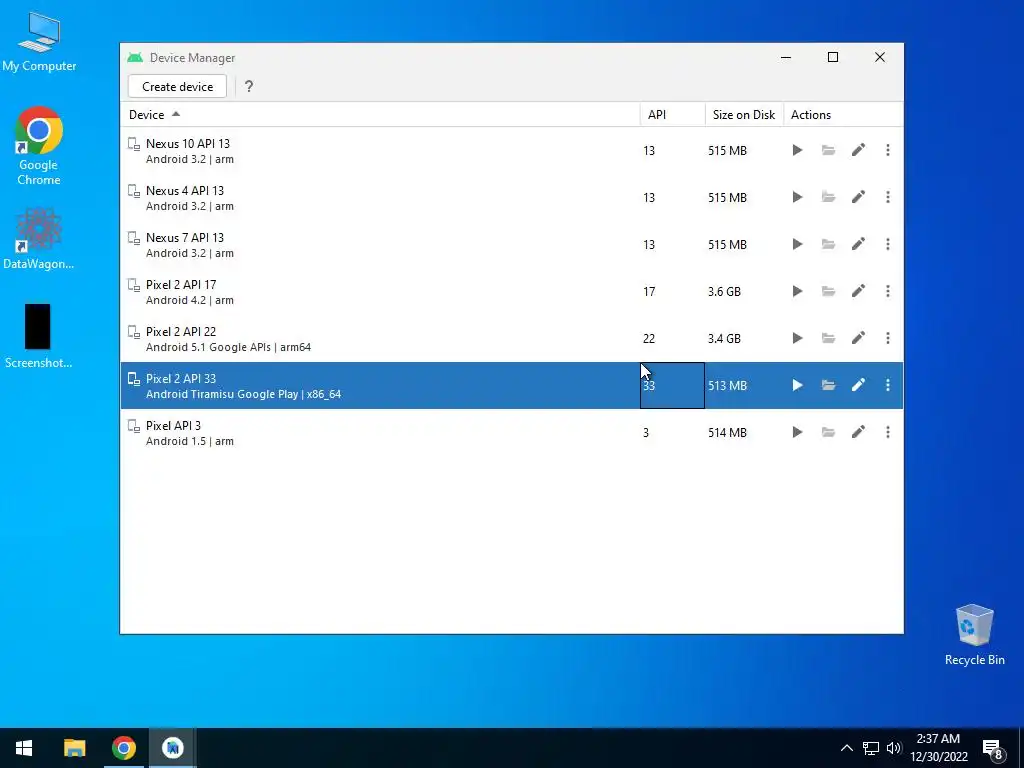Click the volume speaker tray icon
This screenshot has height=768, width=1024.
pos(894,748)
